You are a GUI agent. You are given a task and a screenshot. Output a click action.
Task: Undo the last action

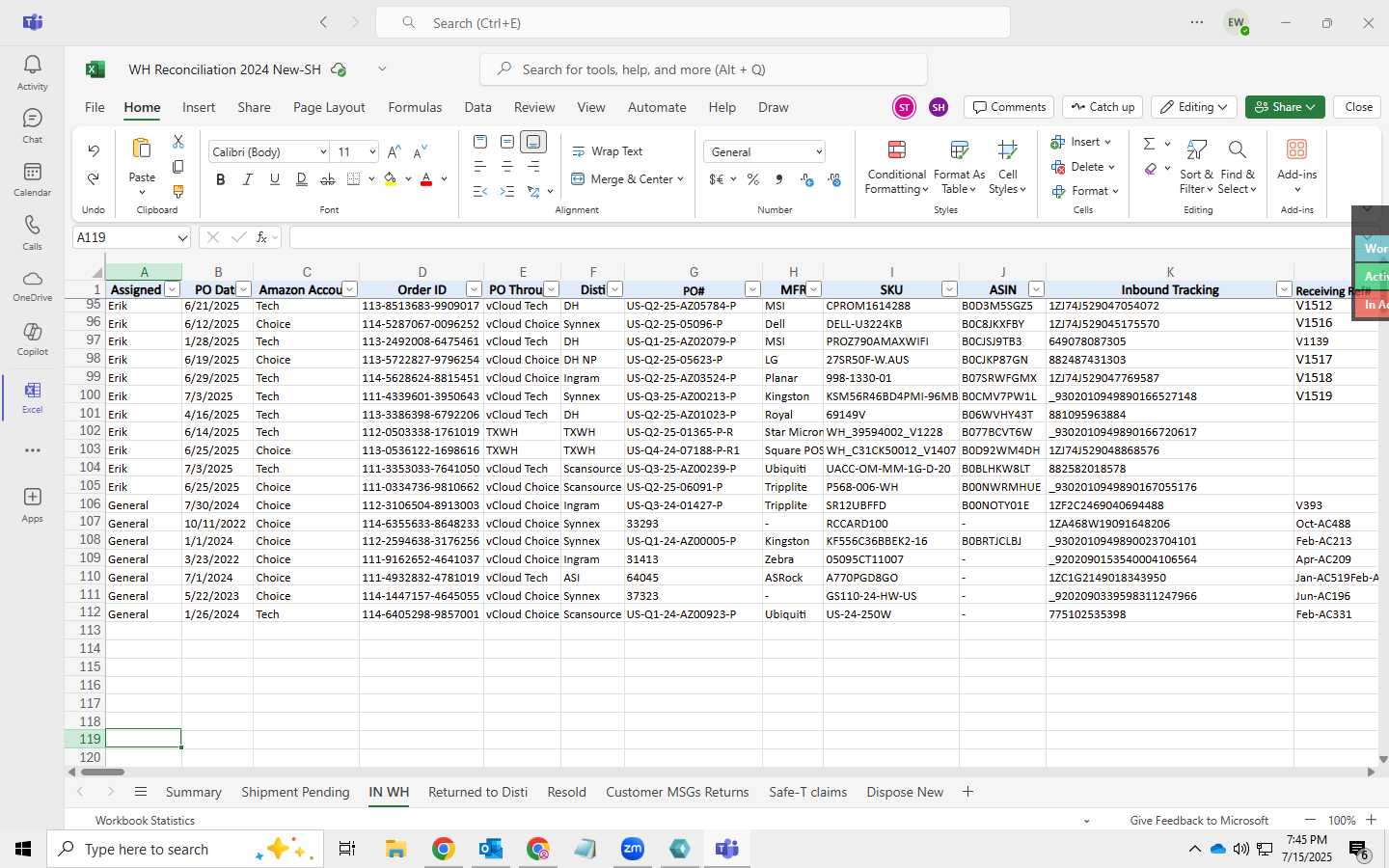pyautogui.click(x=94, y=150)
